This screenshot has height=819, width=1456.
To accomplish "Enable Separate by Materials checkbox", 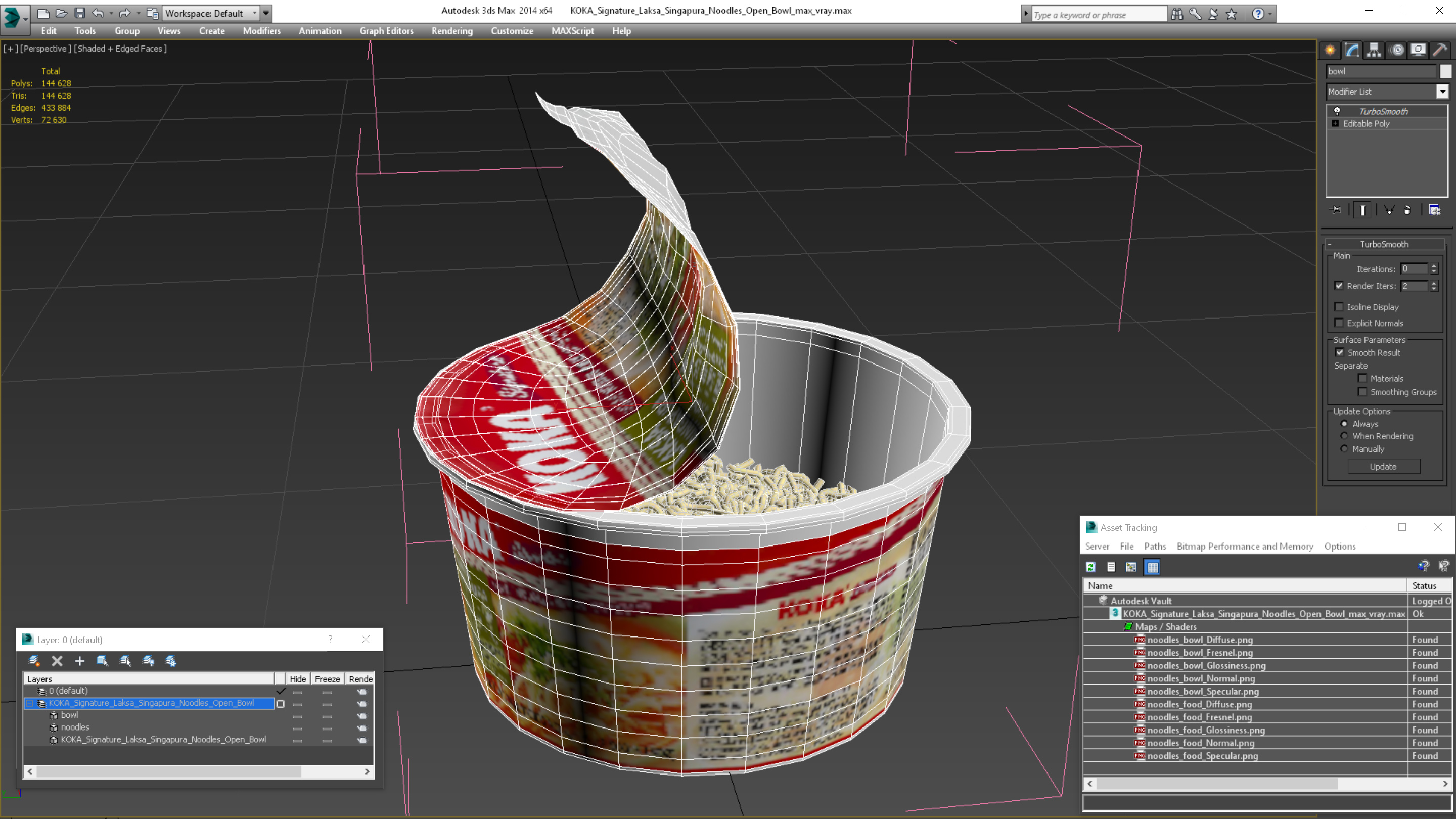I will [x=1363, y=379].
